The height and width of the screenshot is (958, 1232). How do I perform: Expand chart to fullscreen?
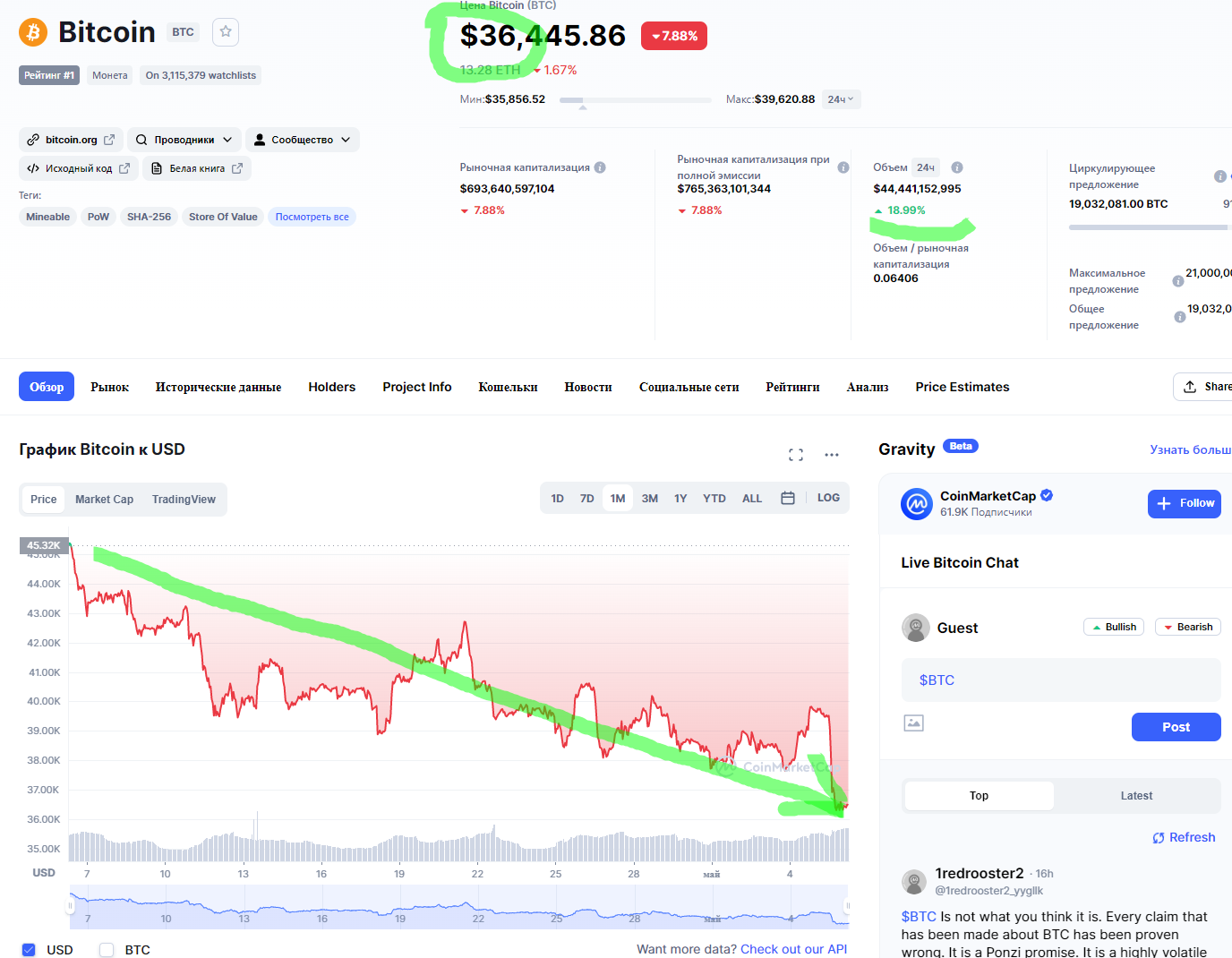pos(796,455)
